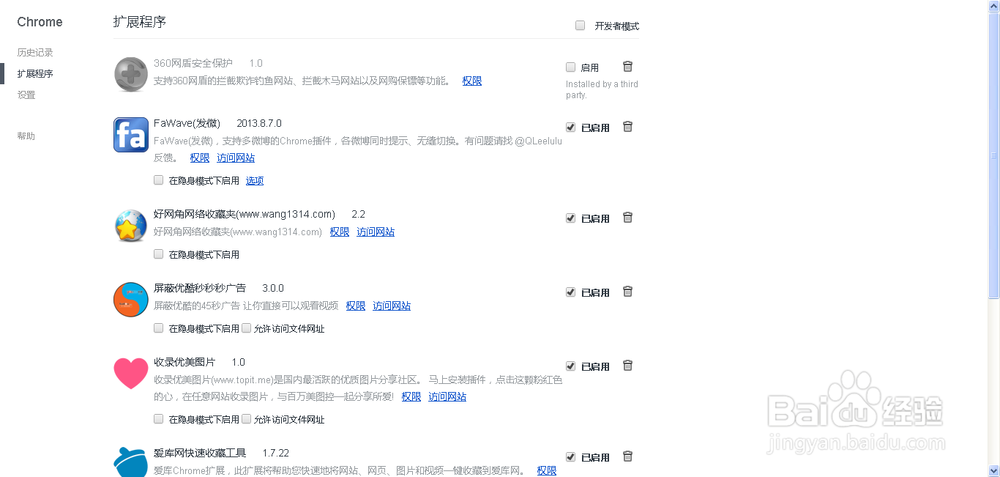Click the FaWave version text 2013.8.7.0
The width and height of the screenshot is (1000, 477).
[x=259, y=123]
